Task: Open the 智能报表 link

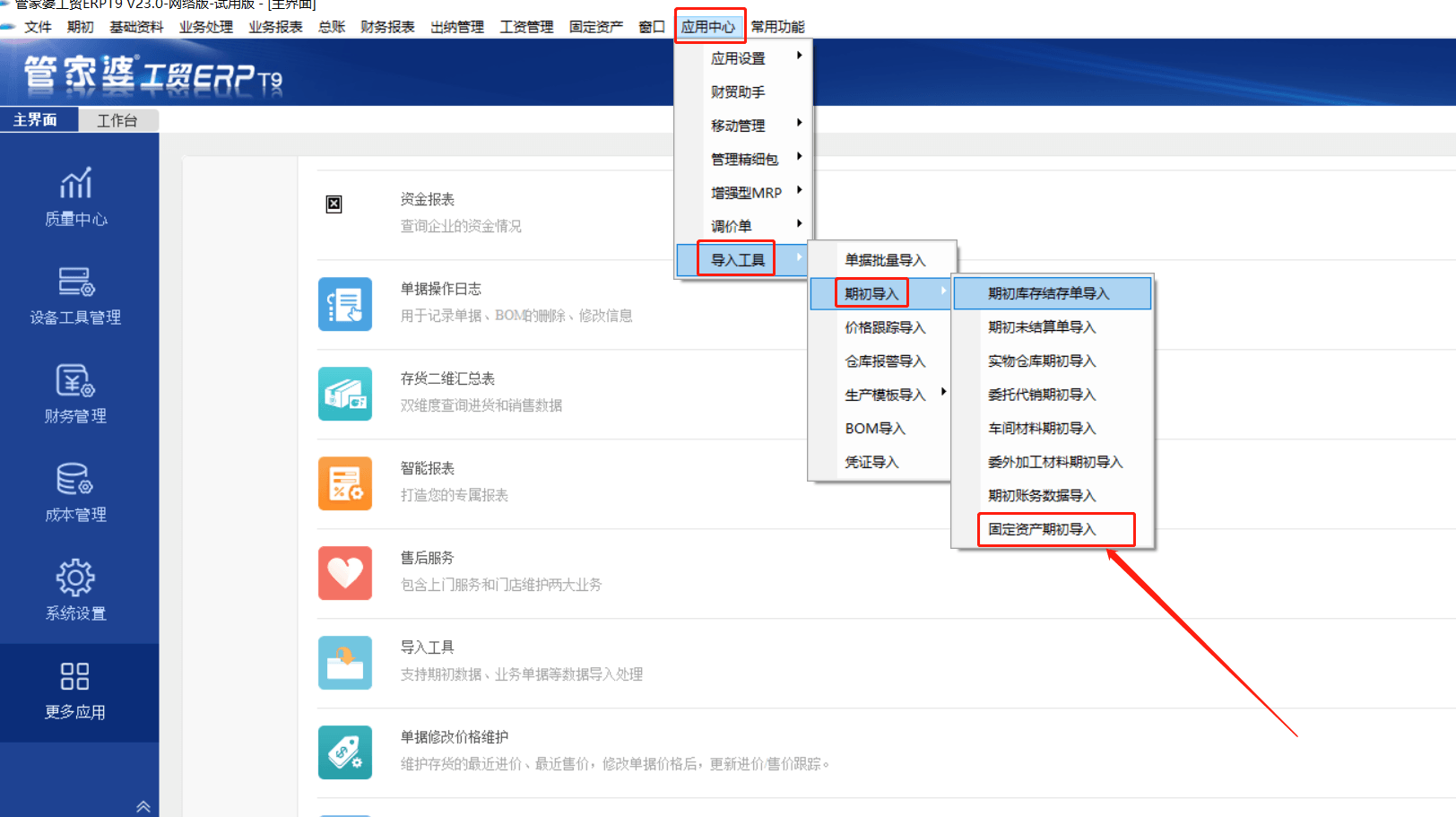Action: [428, 468]
